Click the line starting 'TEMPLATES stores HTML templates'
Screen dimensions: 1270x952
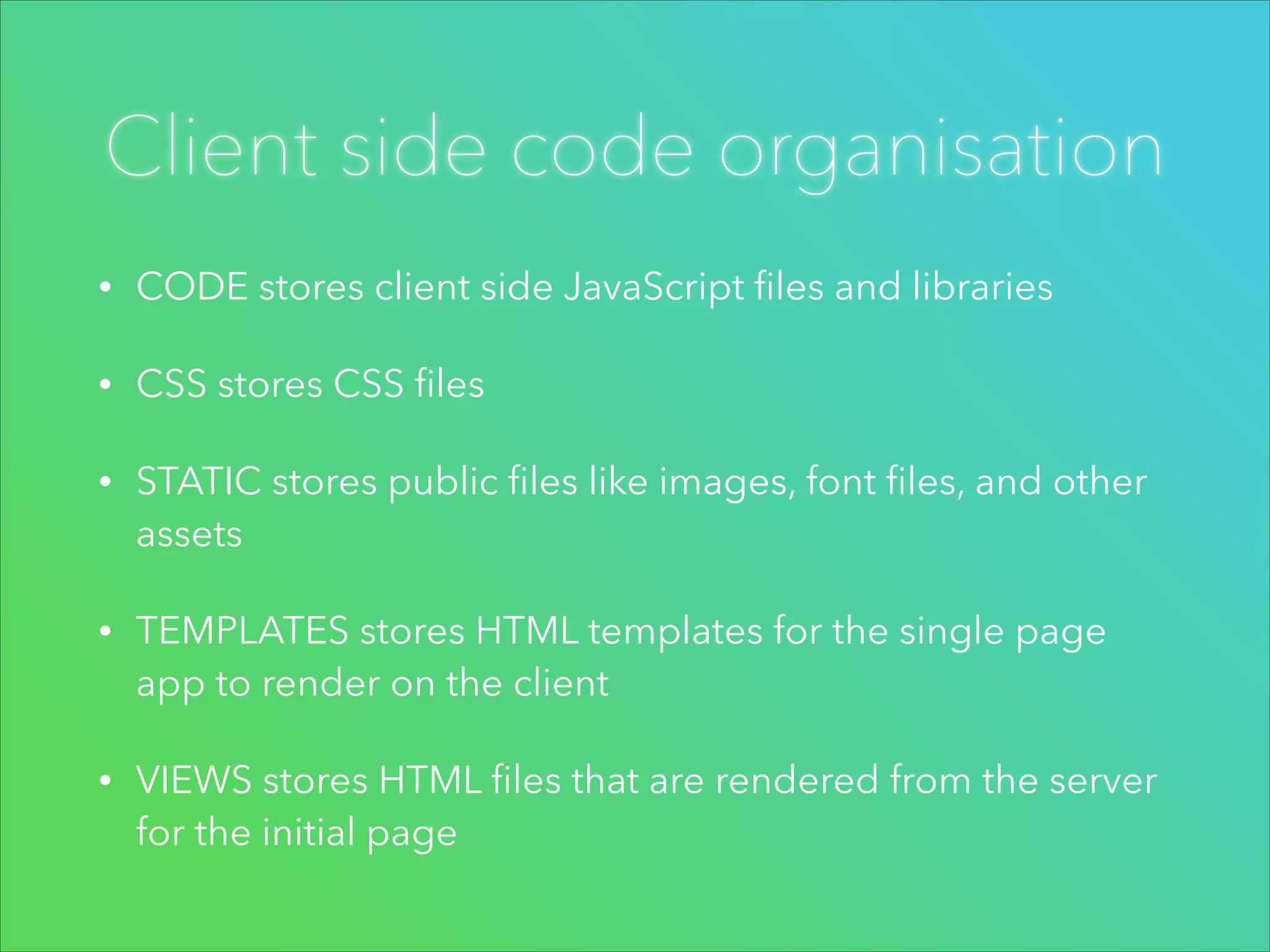(x=621, y=632)
